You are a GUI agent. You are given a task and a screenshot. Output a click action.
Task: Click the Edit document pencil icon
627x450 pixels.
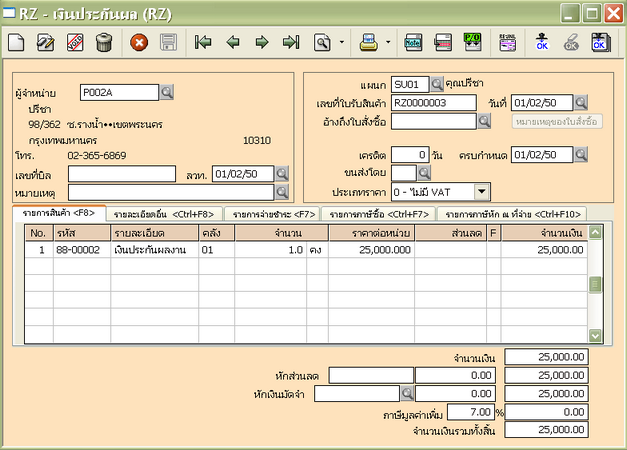click(46, 43)
